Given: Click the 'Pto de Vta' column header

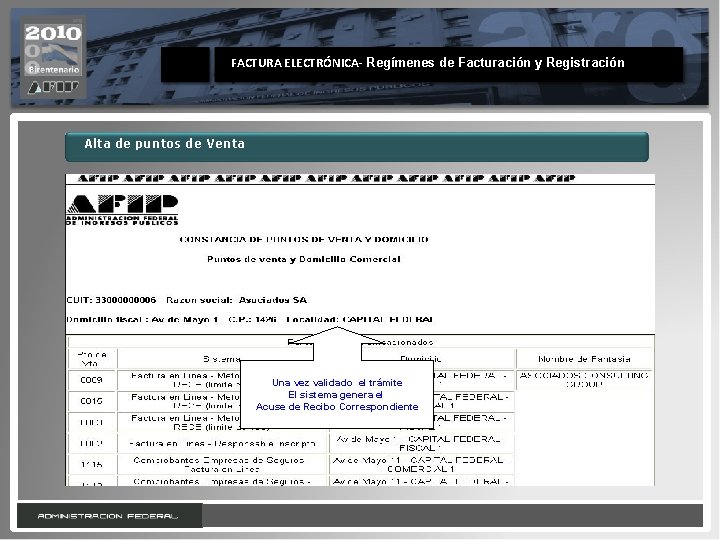Looking at the screenshot, I should tap(91, 359).
